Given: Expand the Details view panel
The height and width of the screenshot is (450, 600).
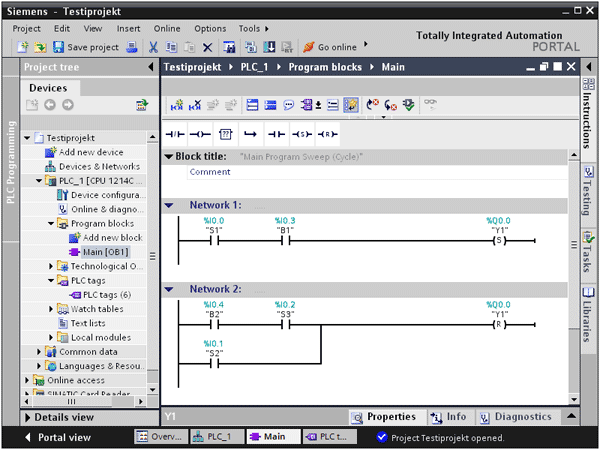Looking at the screenshot, I should click(x=28, y=417).
